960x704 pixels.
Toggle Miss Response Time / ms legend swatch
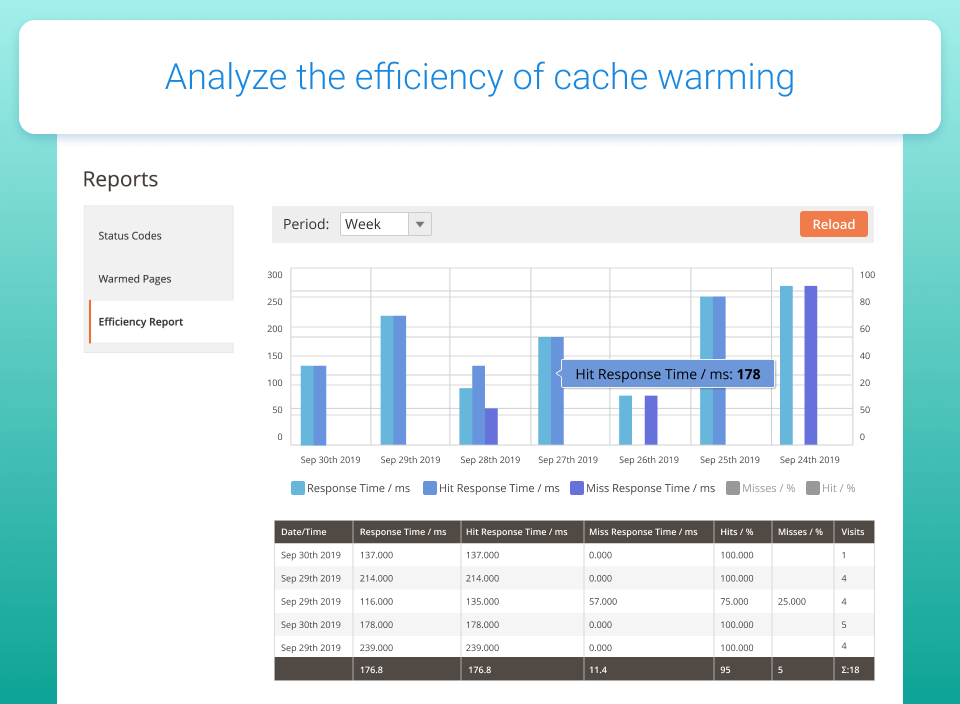point(577,488)
